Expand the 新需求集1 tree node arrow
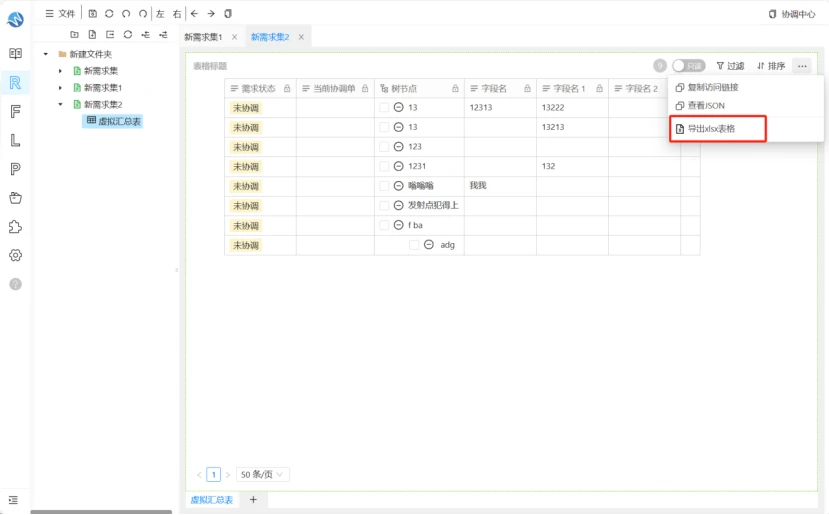829x515 pixels. (60, 88)
